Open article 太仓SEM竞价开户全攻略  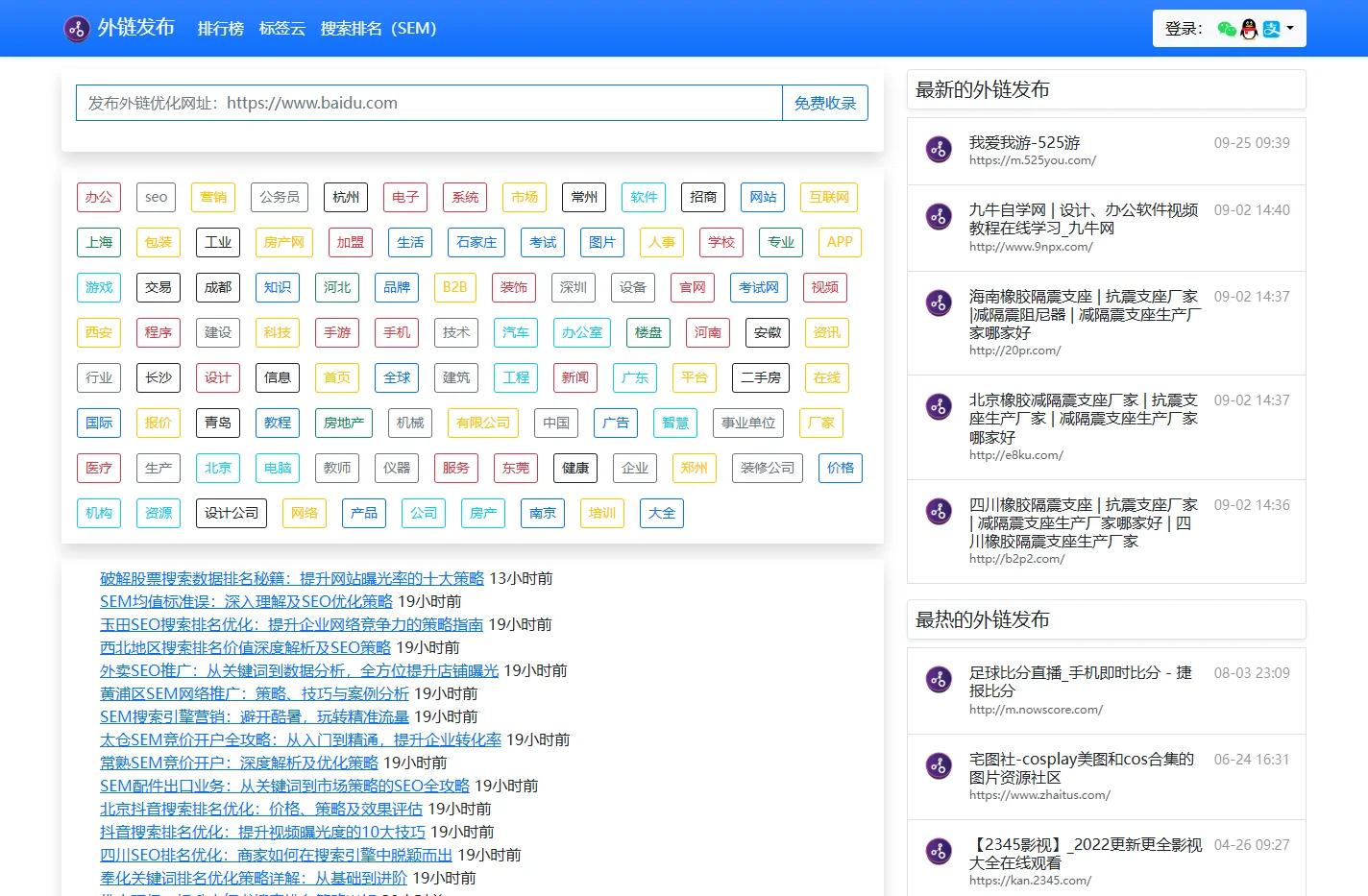(301, 739)
